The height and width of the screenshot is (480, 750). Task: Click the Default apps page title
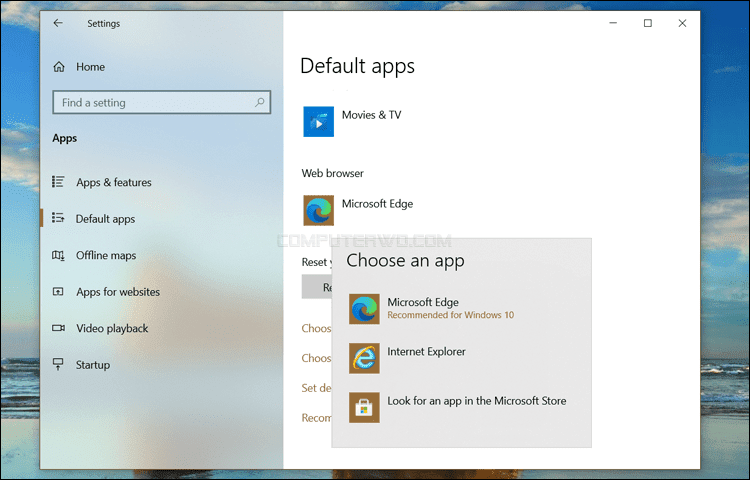click(x=357, y=65)
